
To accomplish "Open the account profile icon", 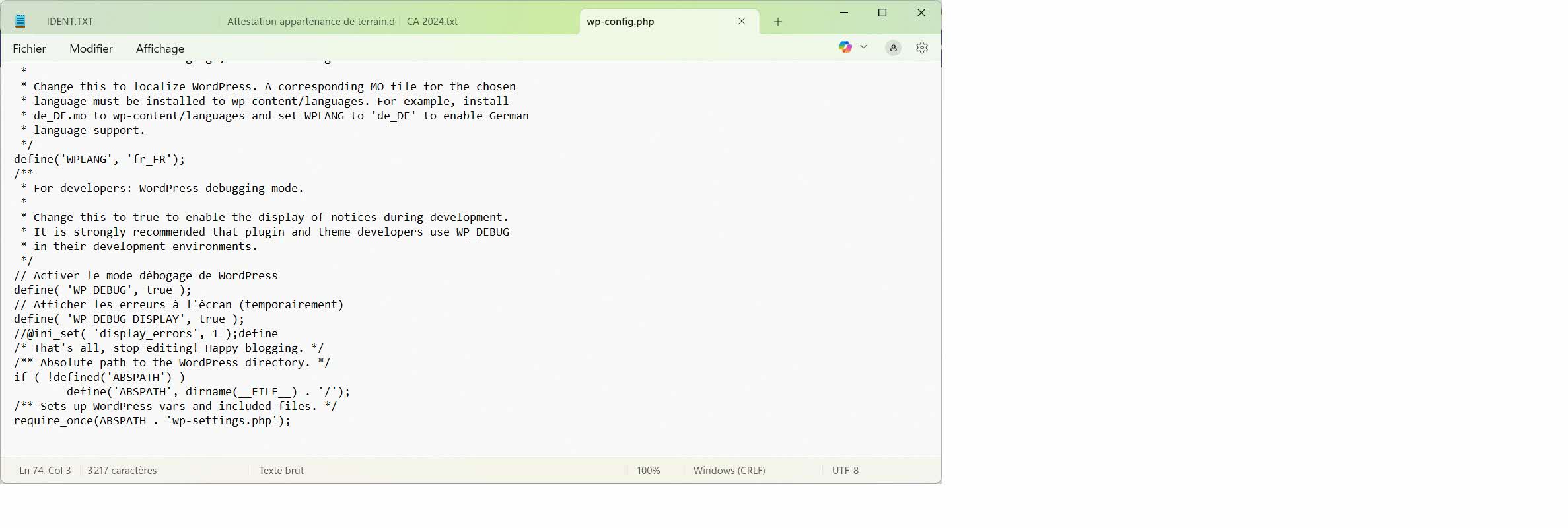I will coord(893,48).
